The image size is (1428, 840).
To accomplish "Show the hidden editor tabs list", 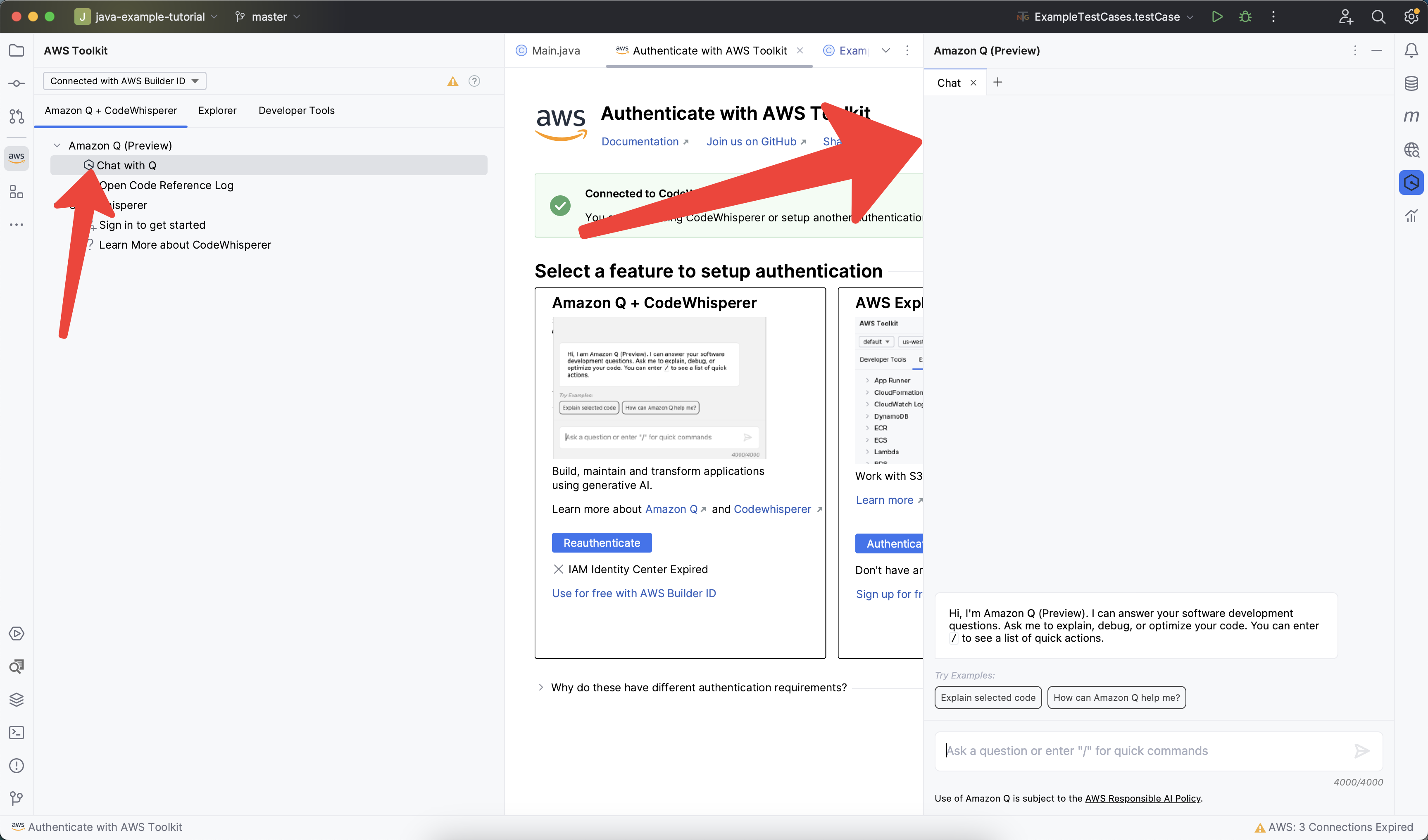I will 886,50.
